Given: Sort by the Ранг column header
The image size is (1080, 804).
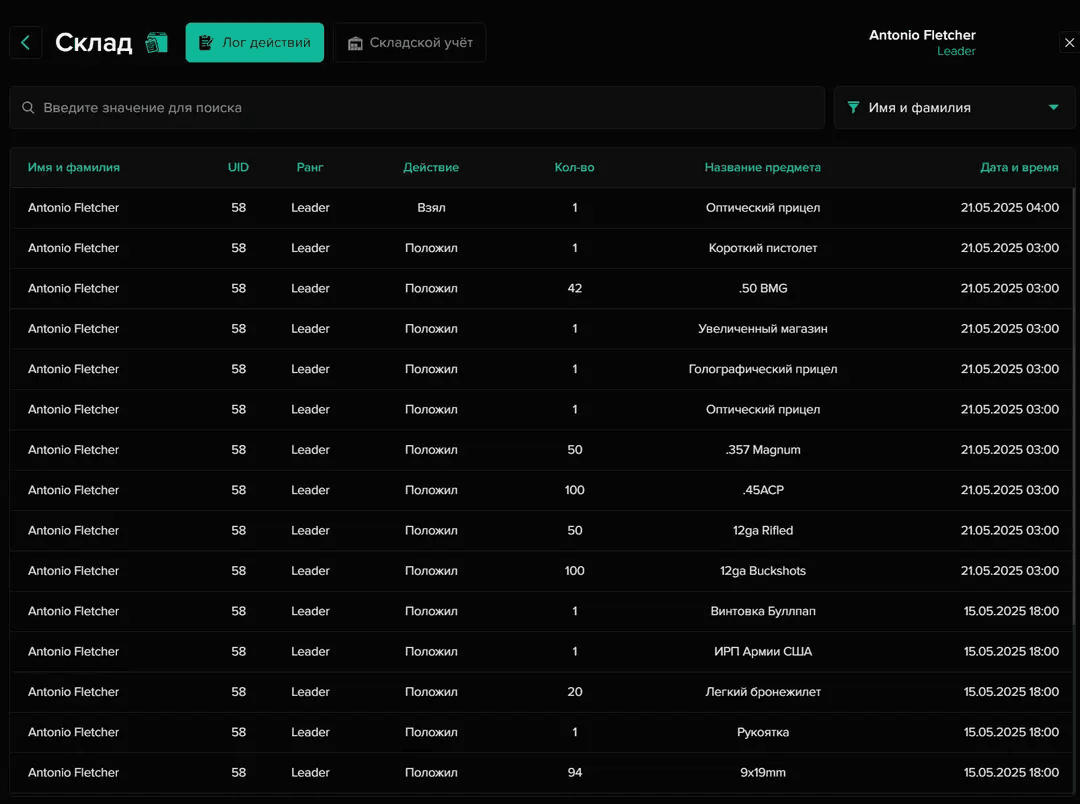Looking at the screenshot, I should click(x=310, y=167).
